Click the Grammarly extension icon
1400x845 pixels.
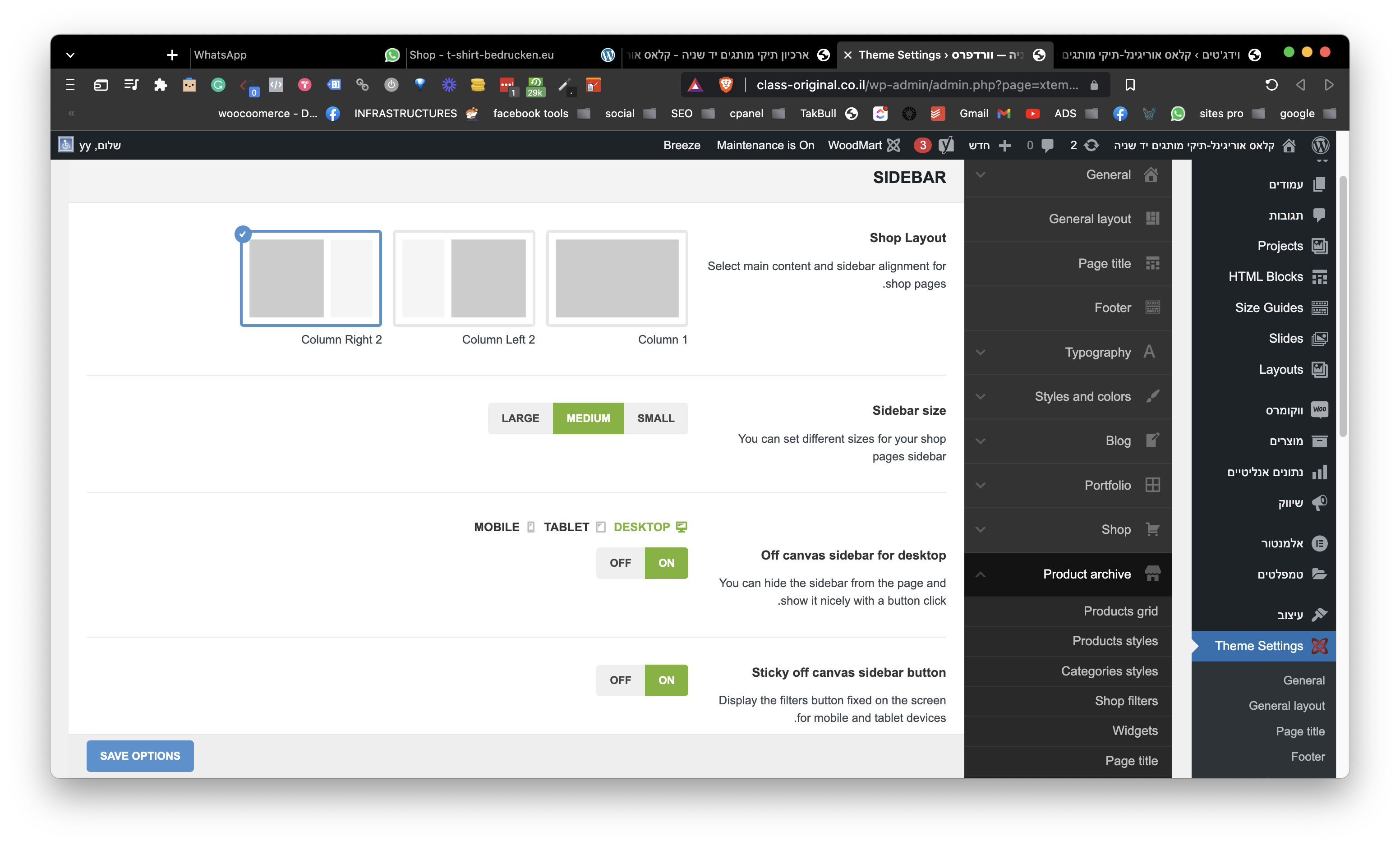(x=218, y=85)
